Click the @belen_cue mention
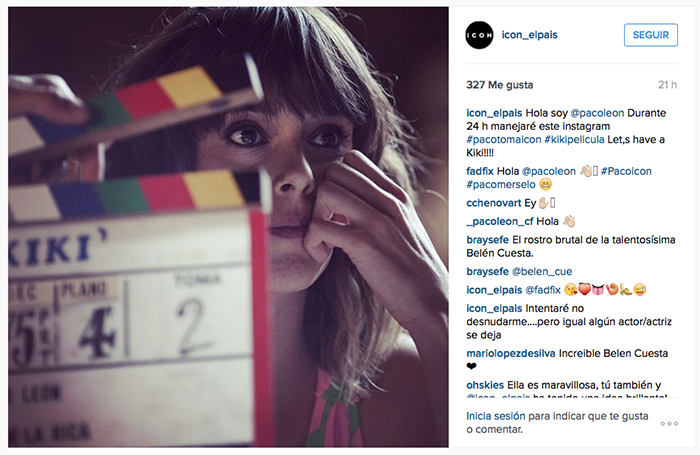700x455 pixels. pyautogui.click(x=542, y=271)
